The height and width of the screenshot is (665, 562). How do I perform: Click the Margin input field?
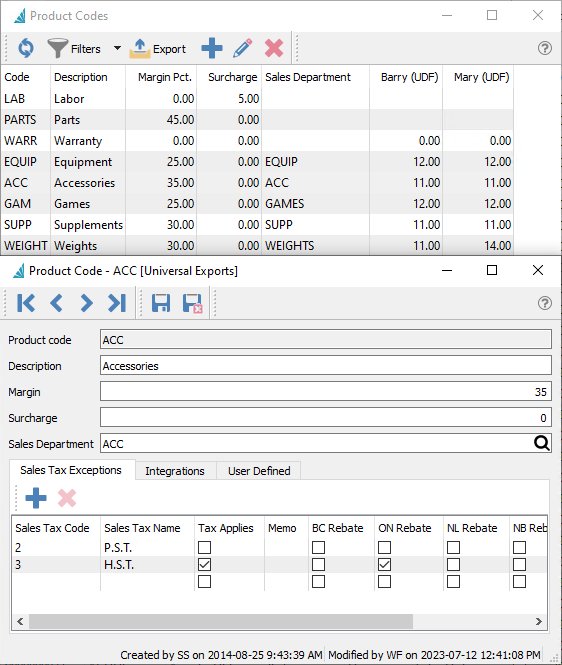326,391
